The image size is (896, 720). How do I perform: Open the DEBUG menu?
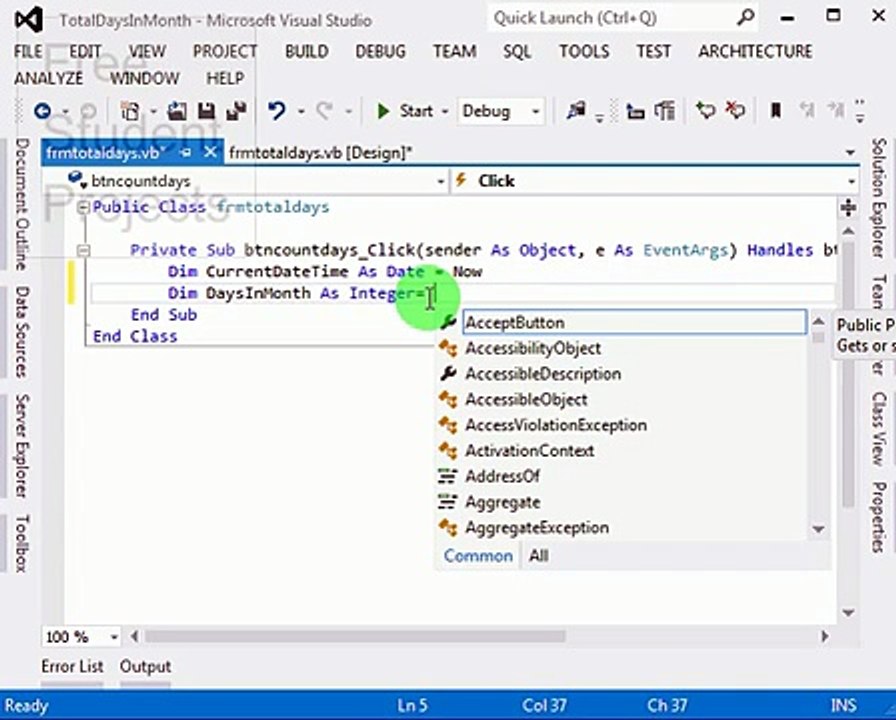coord(381,51)
